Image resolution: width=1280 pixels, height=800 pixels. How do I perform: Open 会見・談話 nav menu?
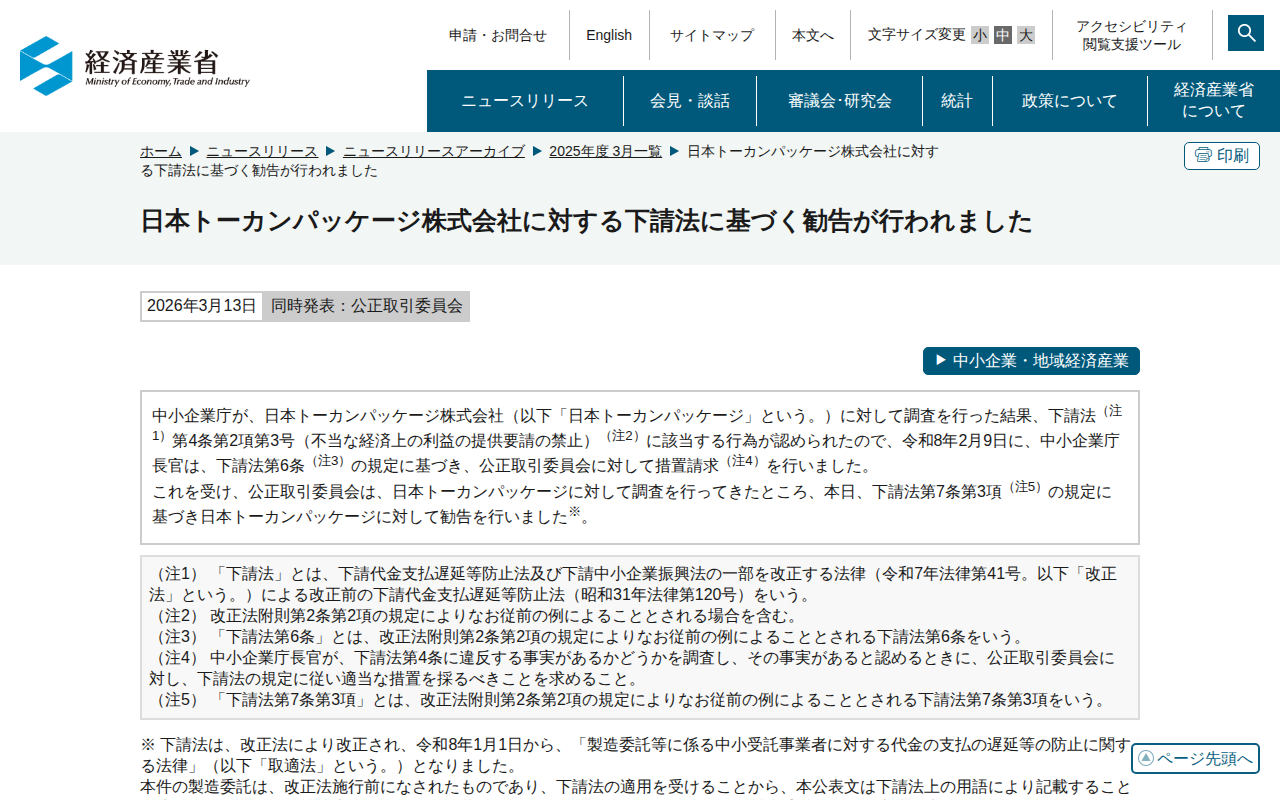pos(690,101)
